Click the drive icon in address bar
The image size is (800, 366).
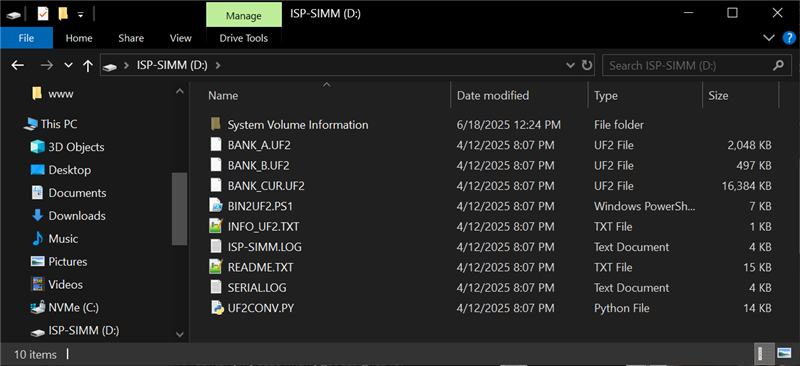point(110,66)
